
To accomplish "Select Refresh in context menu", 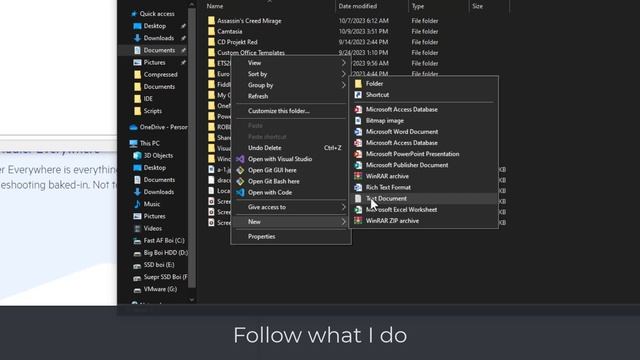I will pyautogui.click(x=291, y=96).
